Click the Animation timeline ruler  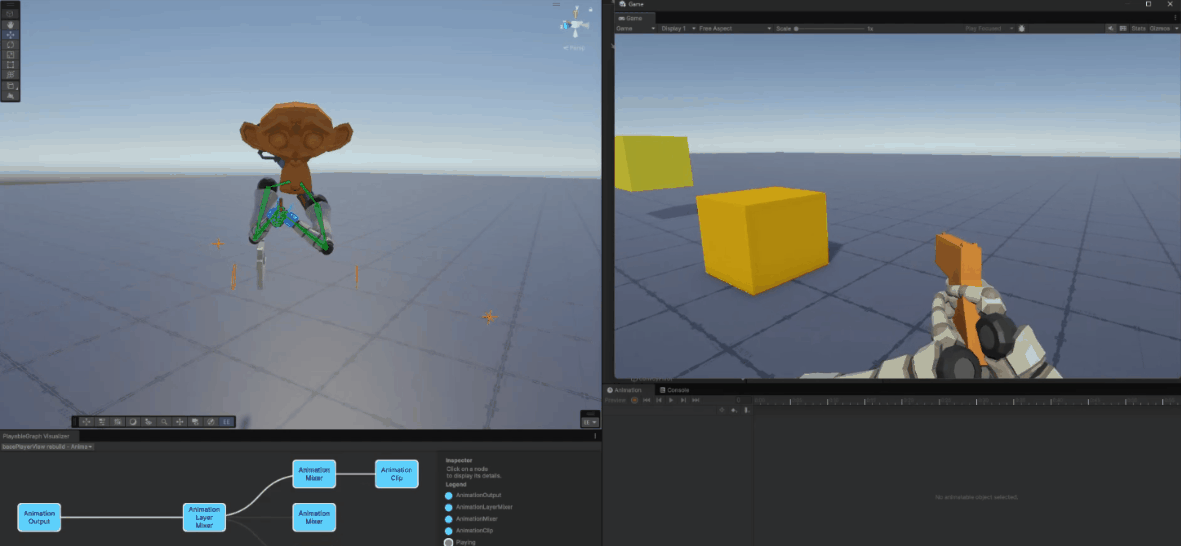[967, 400]
